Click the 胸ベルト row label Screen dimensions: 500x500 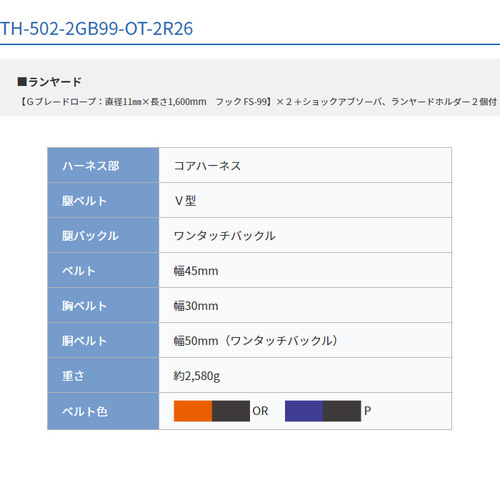click(103, 305)
